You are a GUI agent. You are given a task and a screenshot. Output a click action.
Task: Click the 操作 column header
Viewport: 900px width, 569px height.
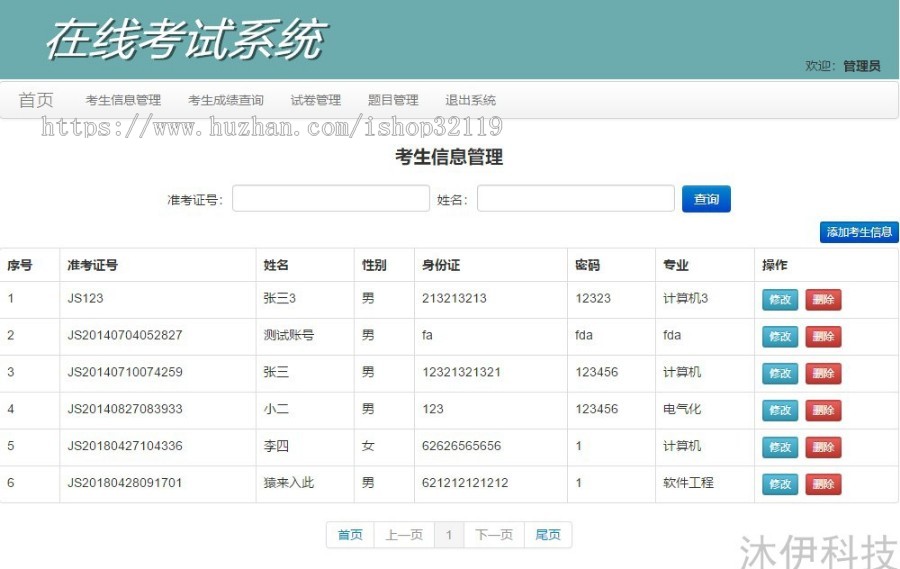[775, 265]
